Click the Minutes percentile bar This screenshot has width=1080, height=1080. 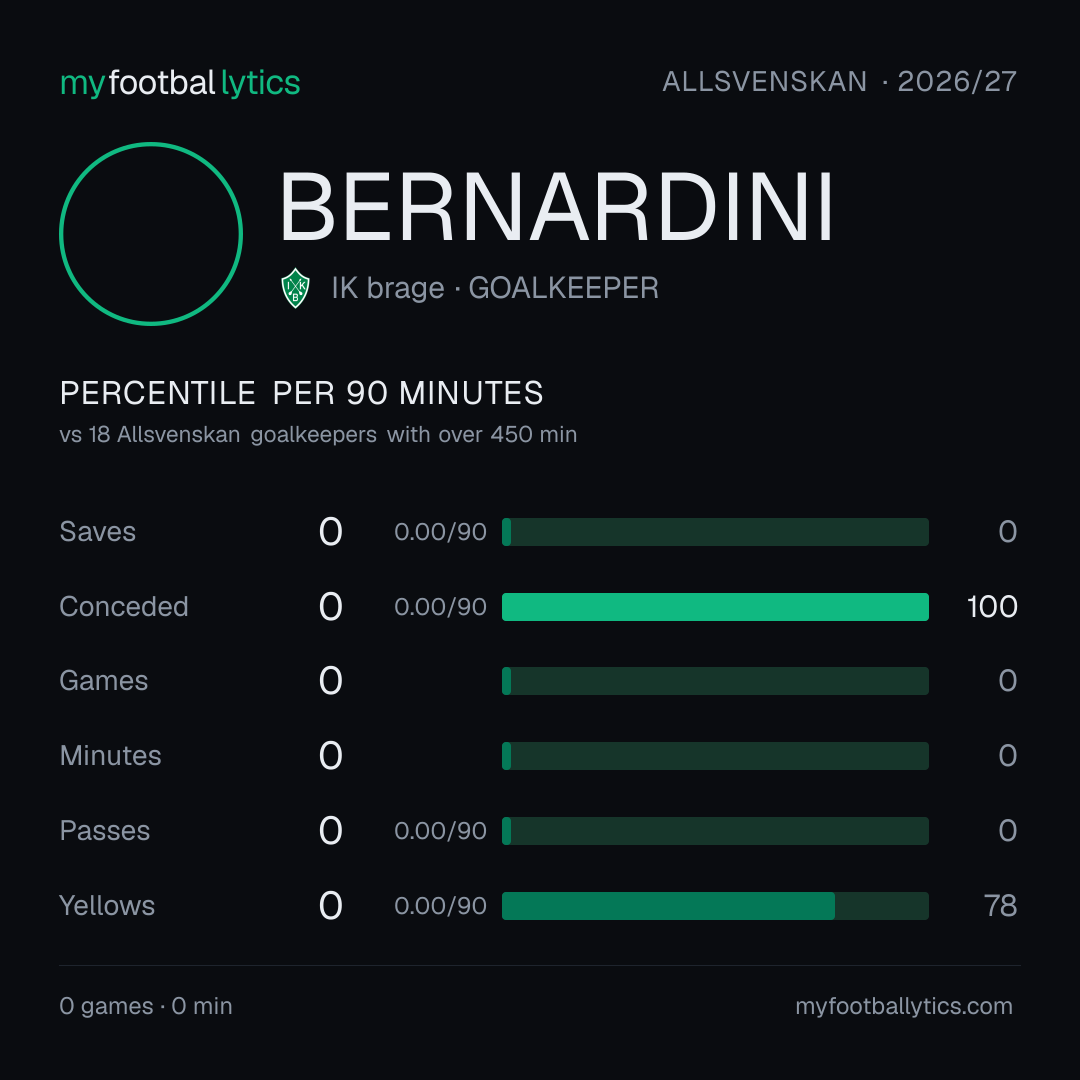tap(715, 756)
